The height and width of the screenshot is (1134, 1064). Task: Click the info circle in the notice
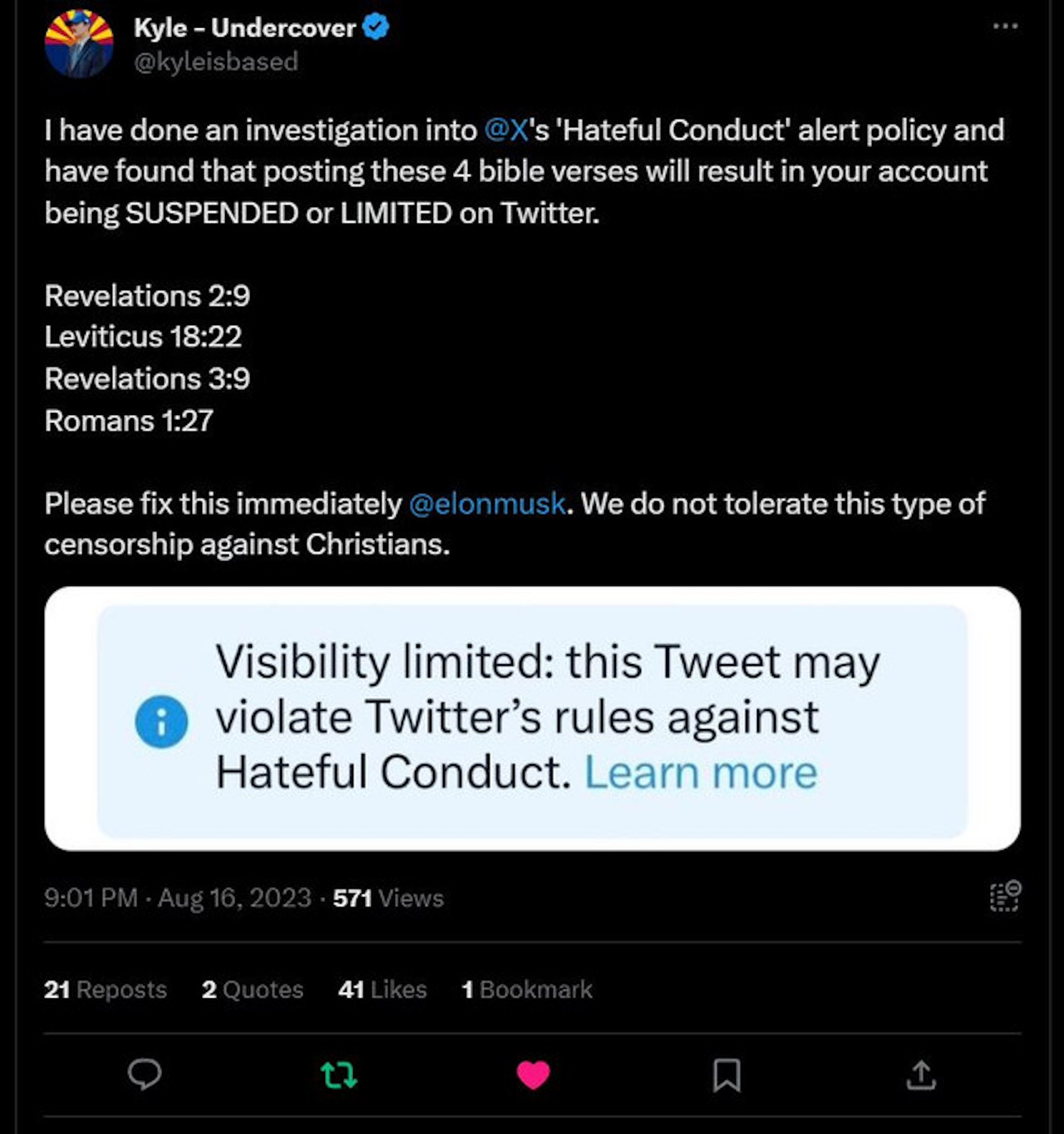point(161,722)
